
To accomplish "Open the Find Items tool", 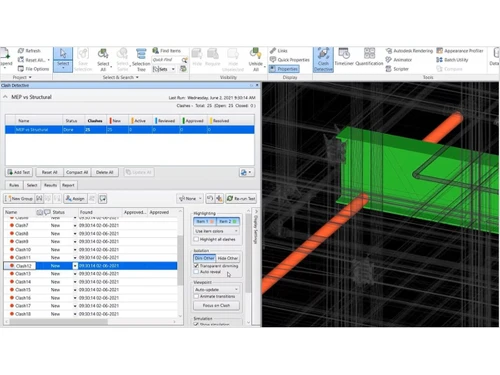I will [167, 51].
